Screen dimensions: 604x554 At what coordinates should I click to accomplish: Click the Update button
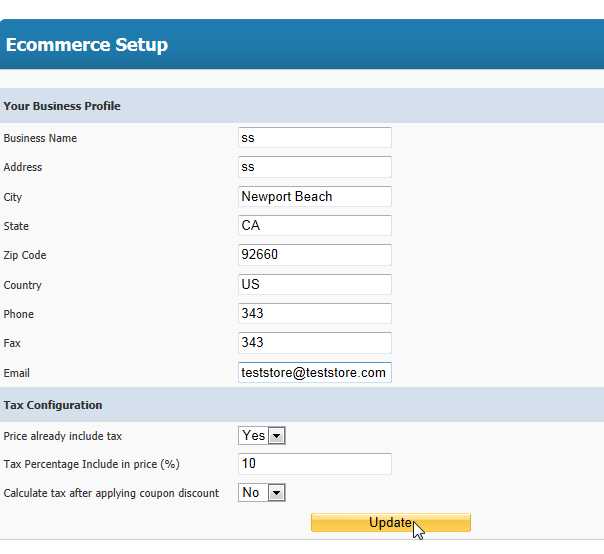point(391,522)
